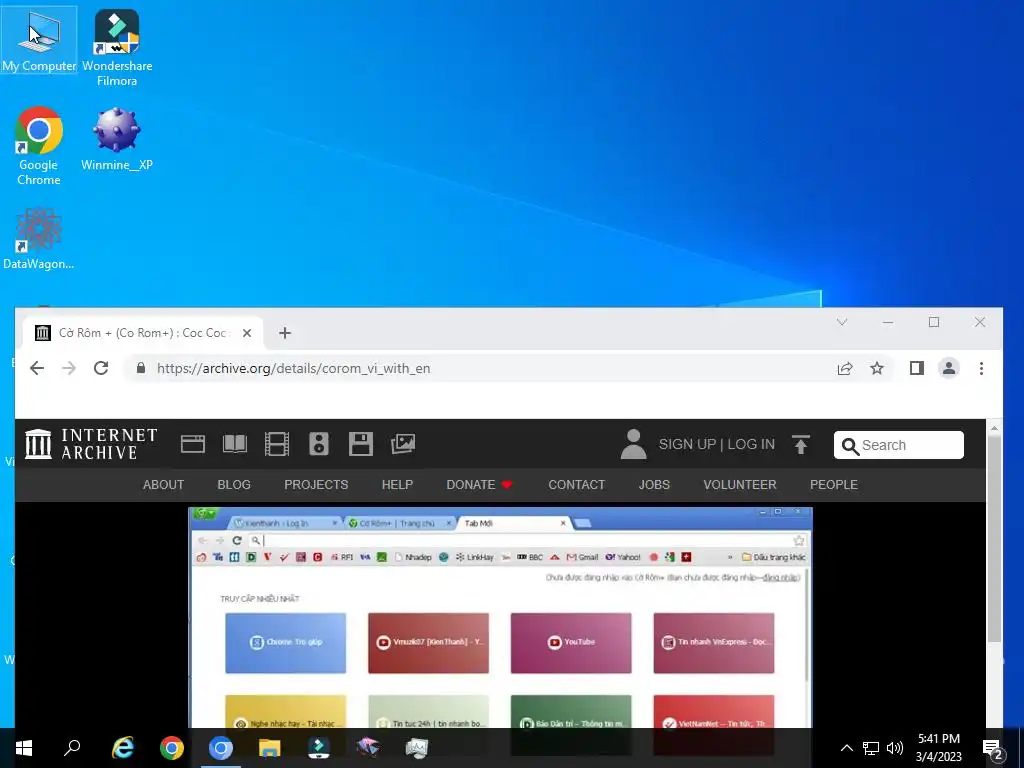Viewport: 1024px width, 768px height.
Task: Open Internet Explorer from the taskbar
Action: pos(123,748)
